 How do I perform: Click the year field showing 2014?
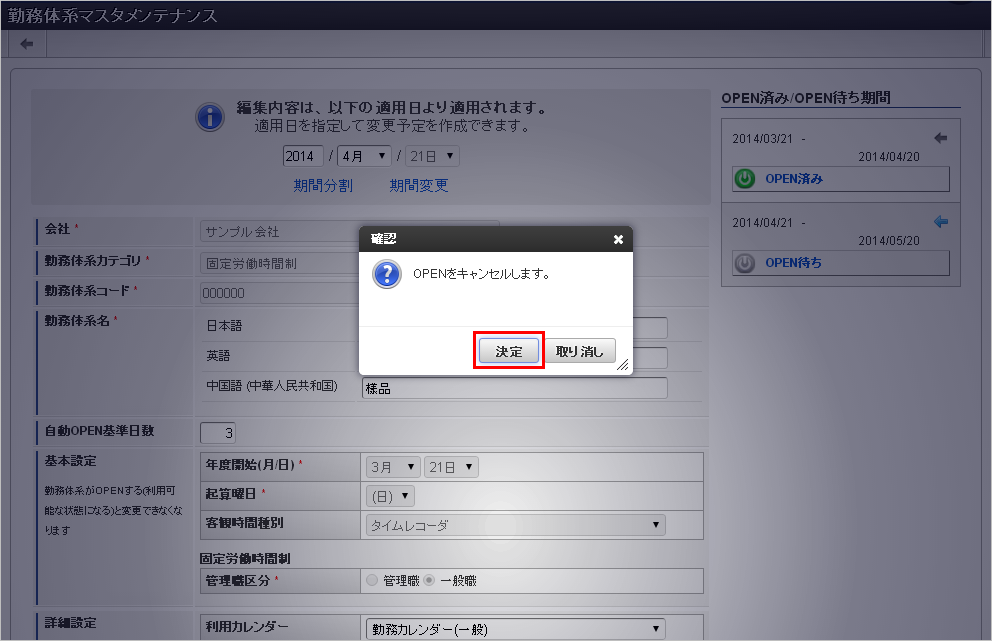(303, 156)
